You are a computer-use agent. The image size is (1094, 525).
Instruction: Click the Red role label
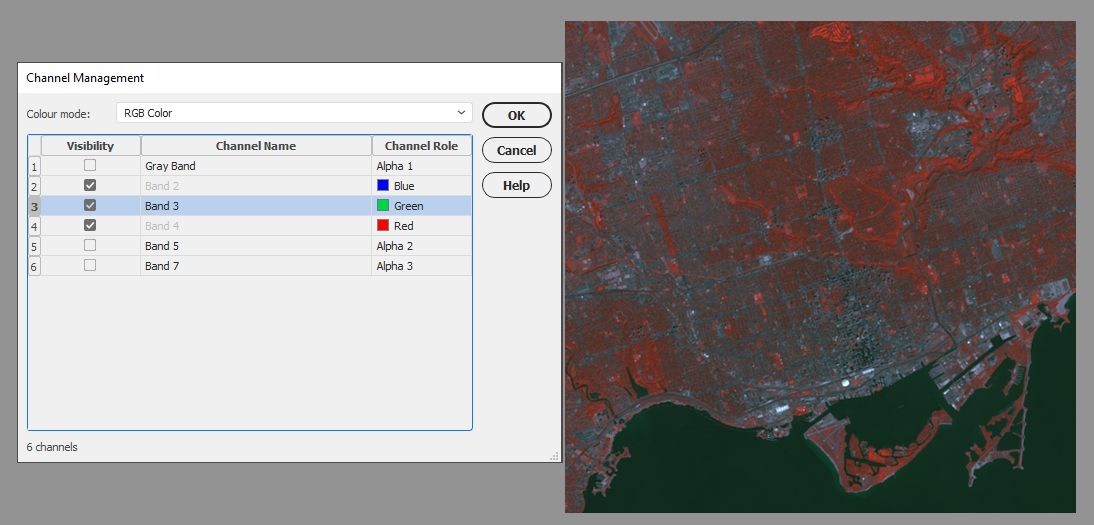[x=403, y=225]
